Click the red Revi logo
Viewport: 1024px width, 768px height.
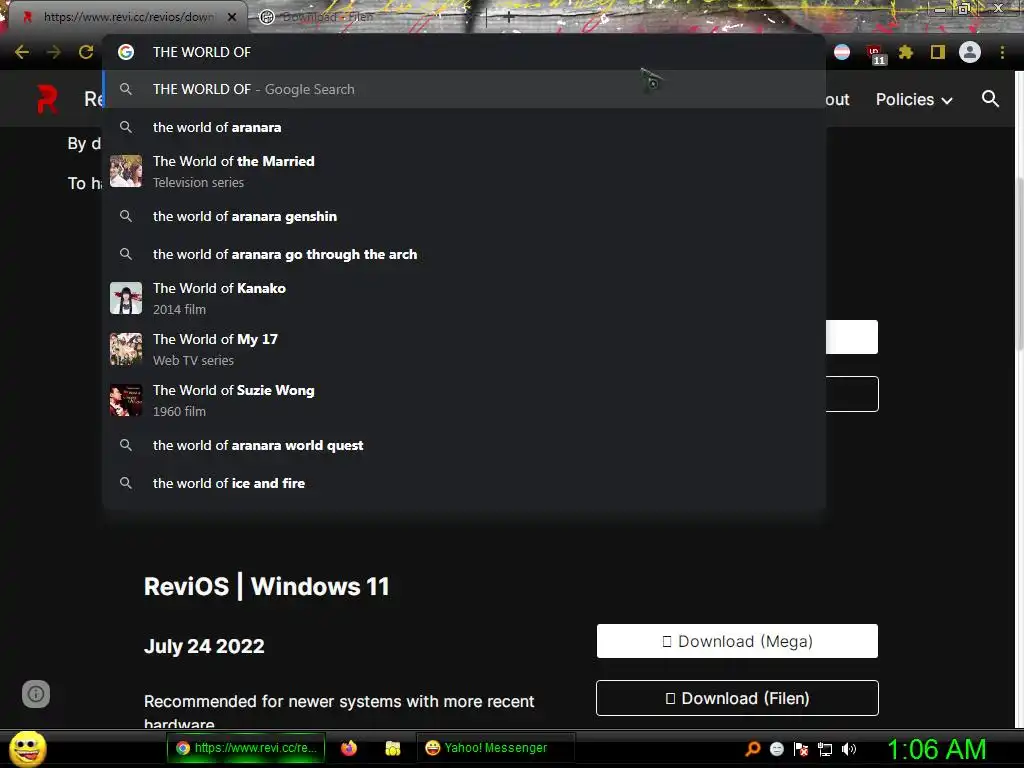pyautogui.click(x=47, y=99)
